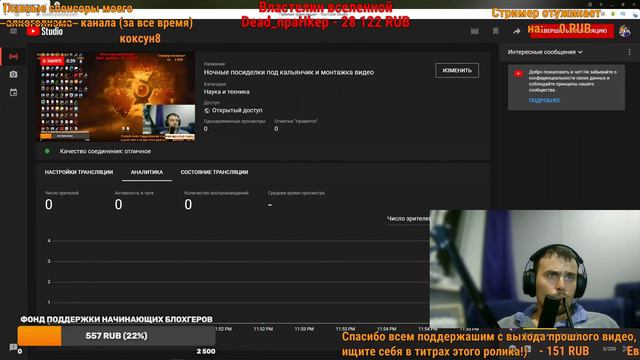Select the Аналитика tab
The width and height of the screenshot is (640, 360).
(x=147, y=172)
